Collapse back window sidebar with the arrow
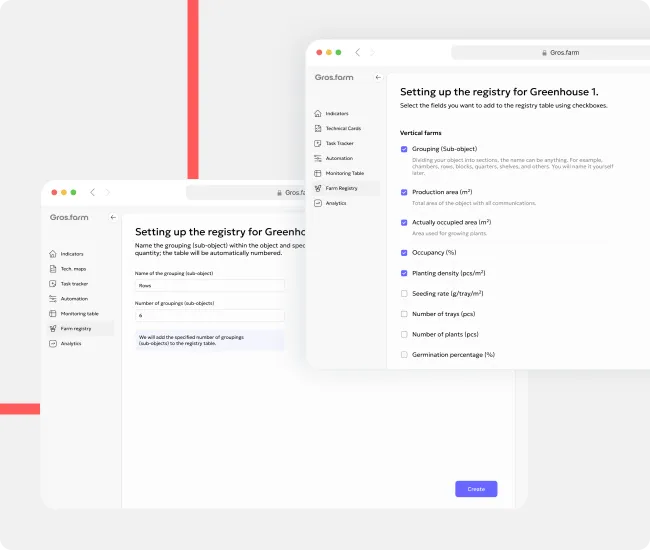650x550 pixels. (x=112, y=217)
